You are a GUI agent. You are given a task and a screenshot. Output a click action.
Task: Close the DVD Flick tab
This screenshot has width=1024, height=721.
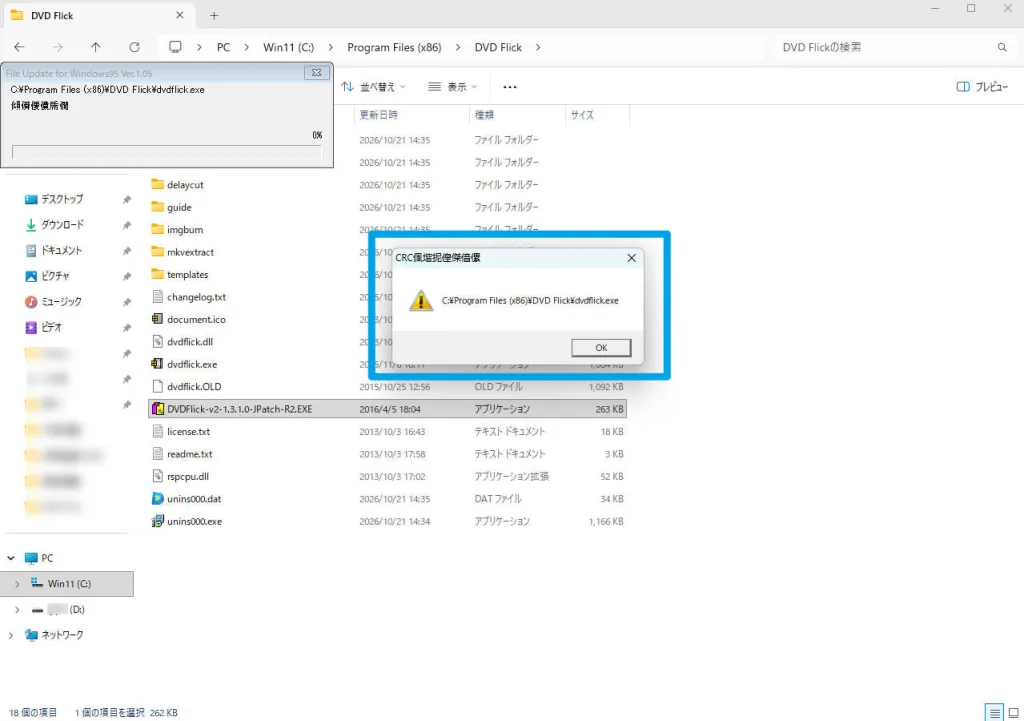pos(180,15)
